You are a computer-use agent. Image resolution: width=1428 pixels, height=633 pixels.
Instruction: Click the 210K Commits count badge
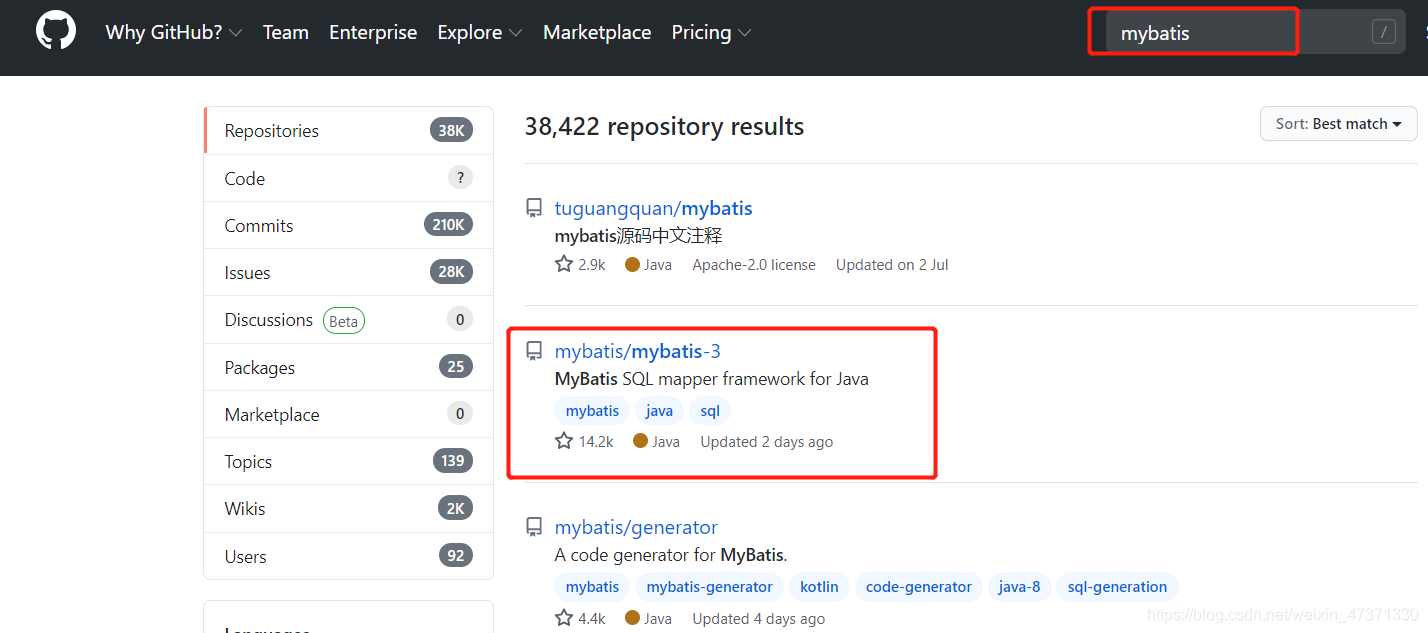(448, 225)
